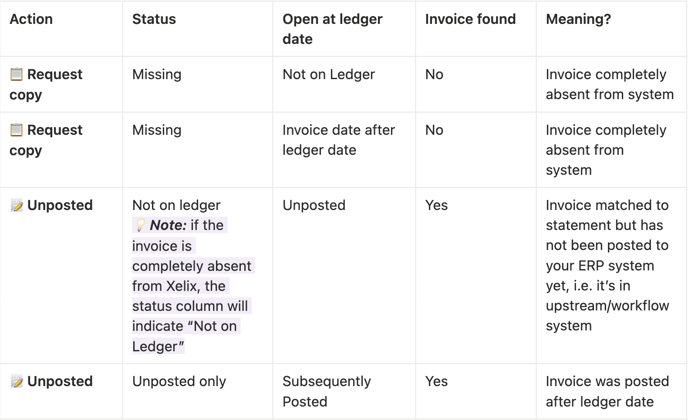Select the Status column header

point(154,19)
